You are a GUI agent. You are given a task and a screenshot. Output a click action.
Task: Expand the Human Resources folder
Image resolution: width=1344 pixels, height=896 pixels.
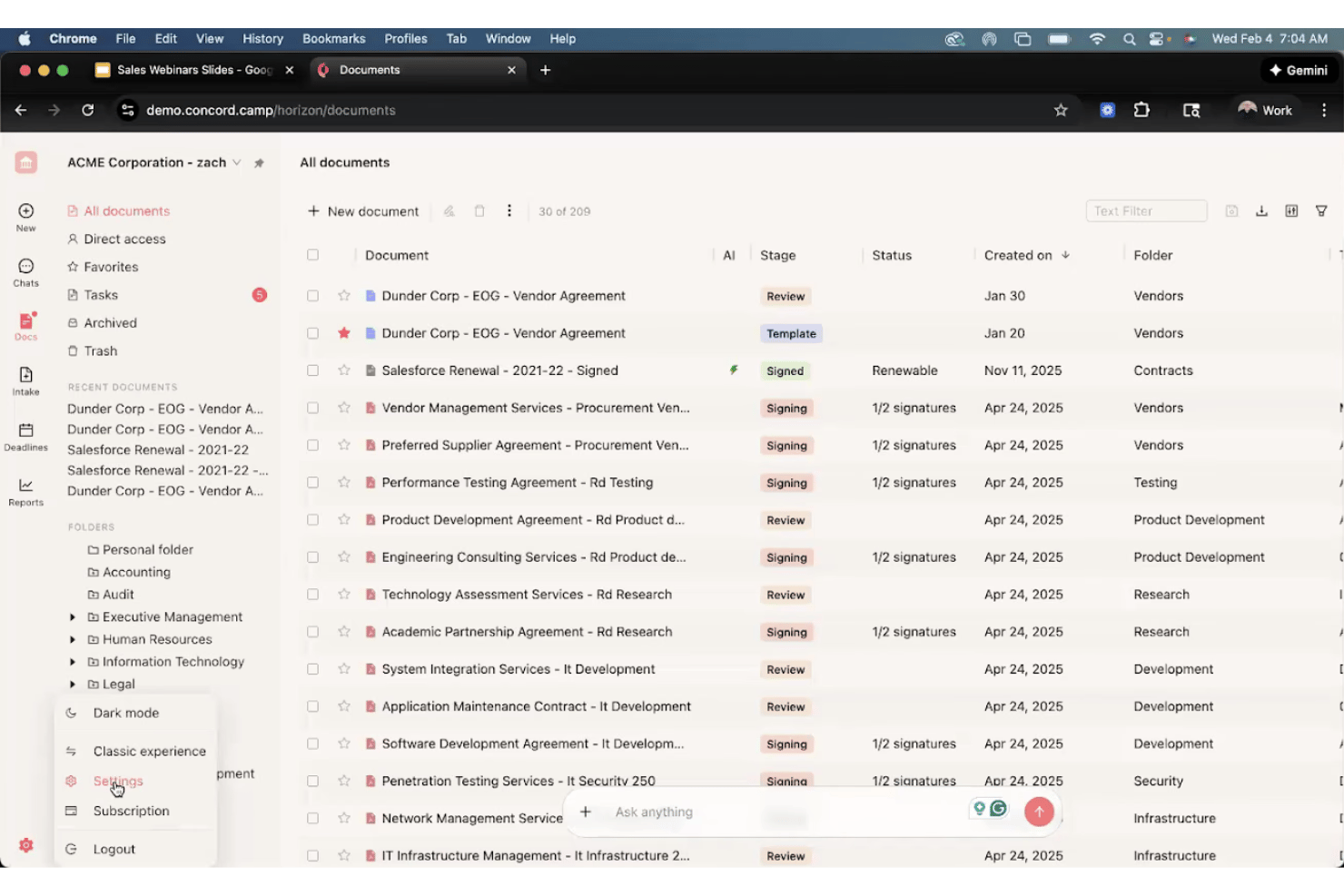(x=73, y=640)
